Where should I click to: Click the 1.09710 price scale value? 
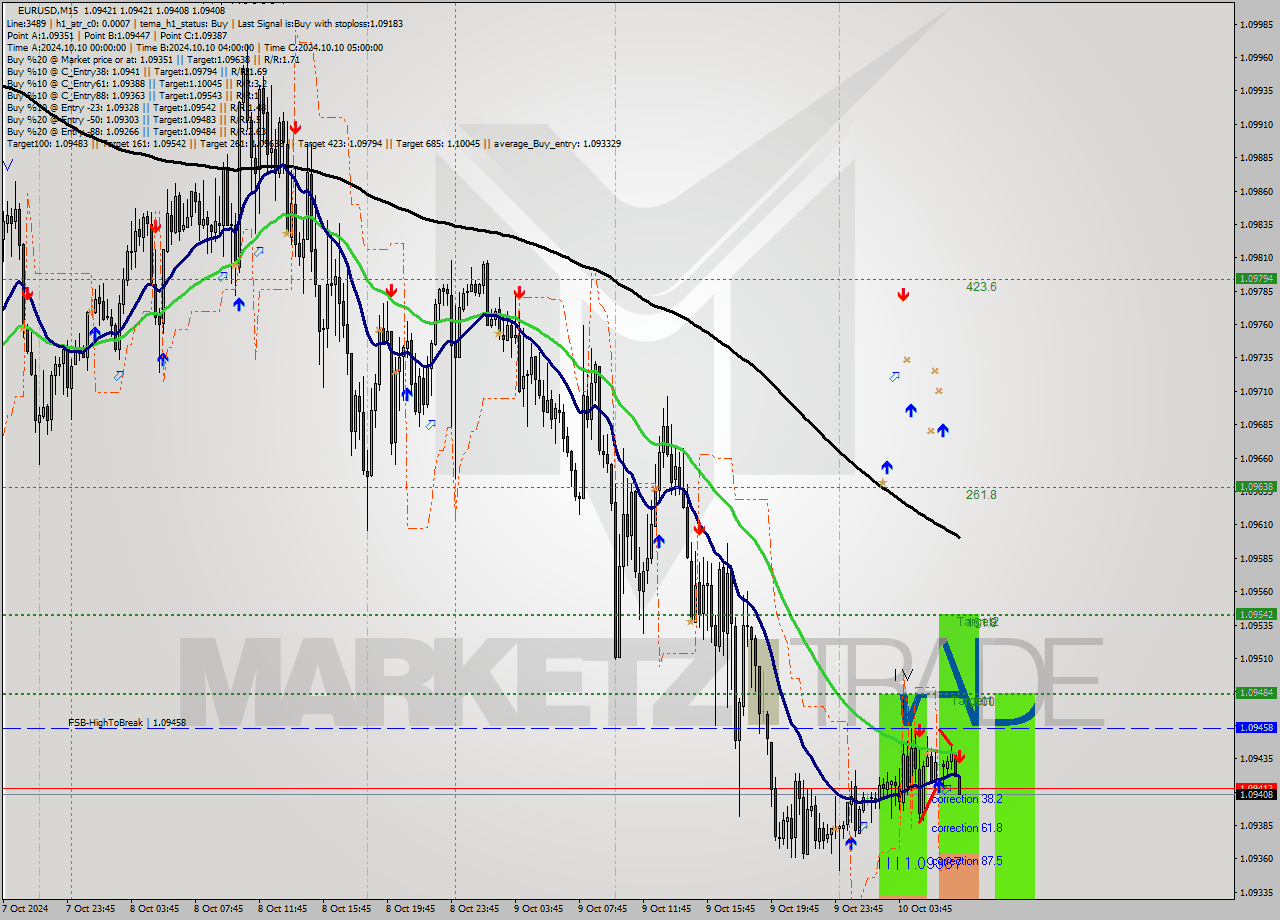click(x=1256, y=391)
